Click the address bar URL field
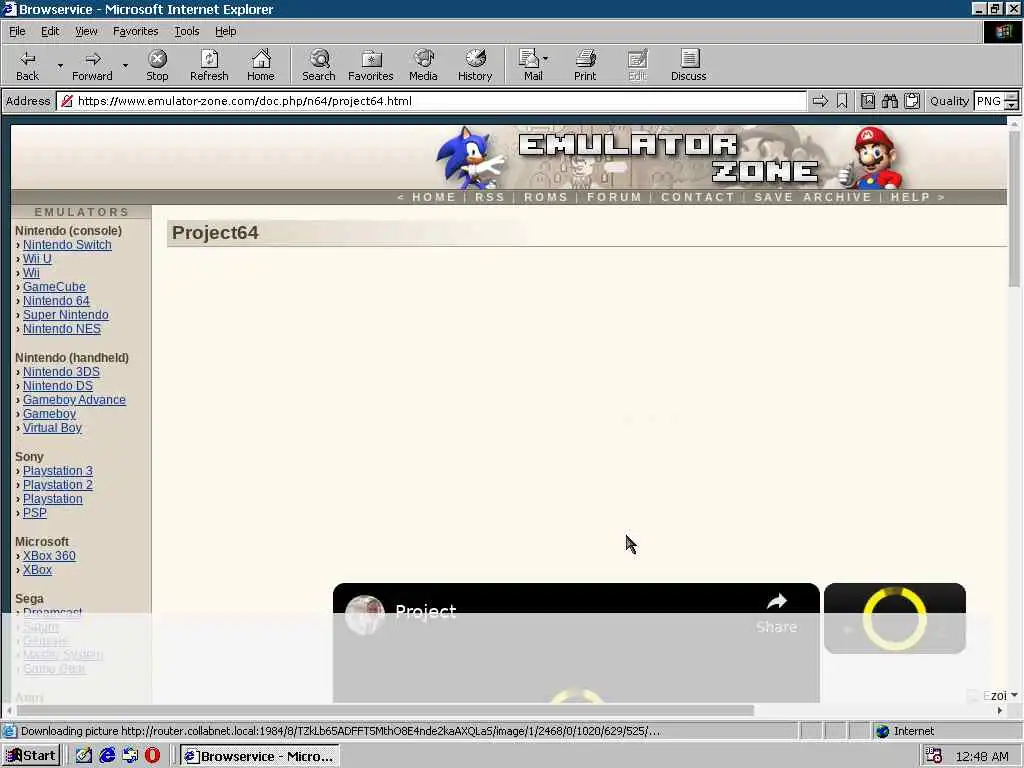Image resolution: width=1024 pixels, height=768 pixels. click(x=431, y=101)
